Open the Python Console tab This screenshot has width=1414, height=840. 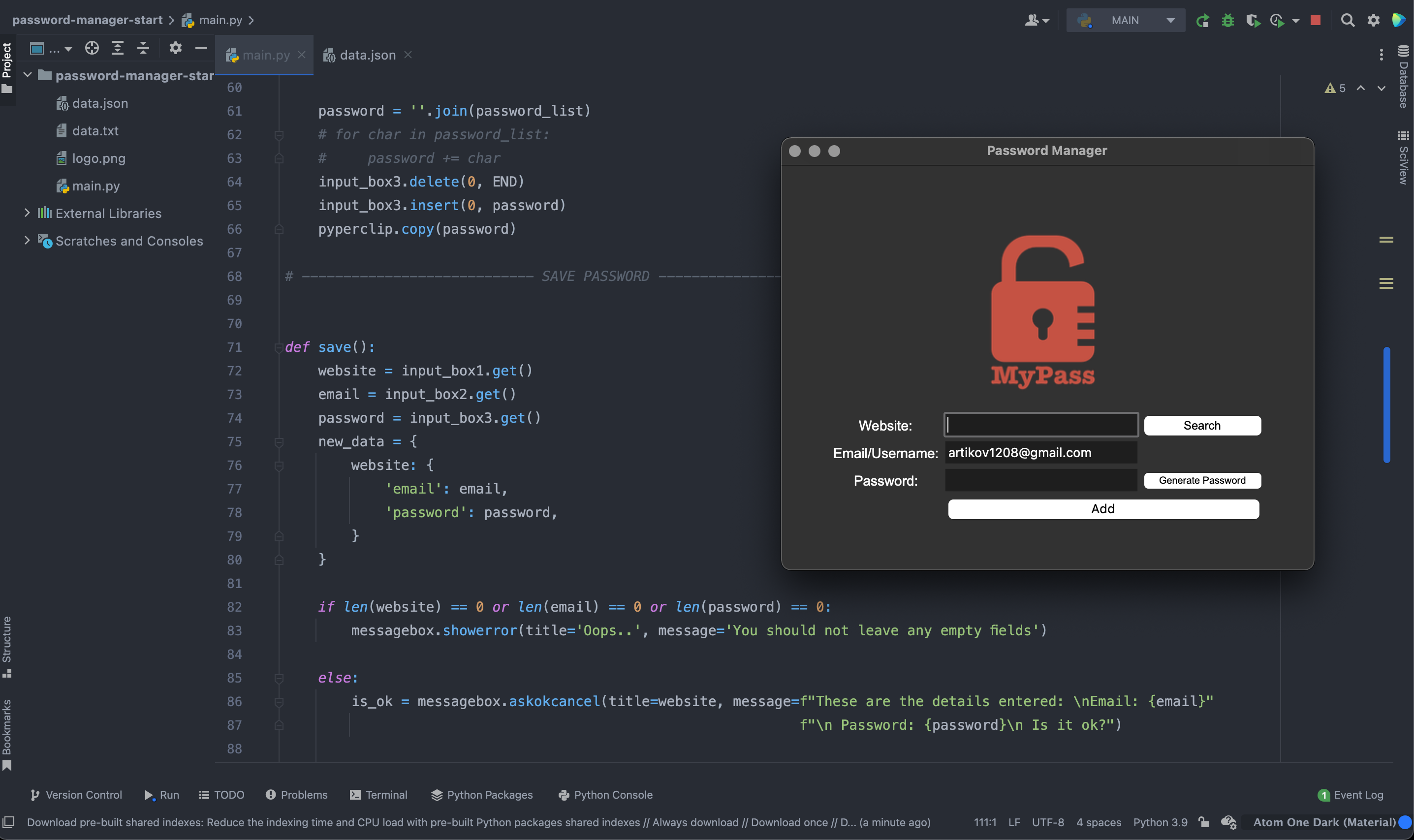pos(606,795)
